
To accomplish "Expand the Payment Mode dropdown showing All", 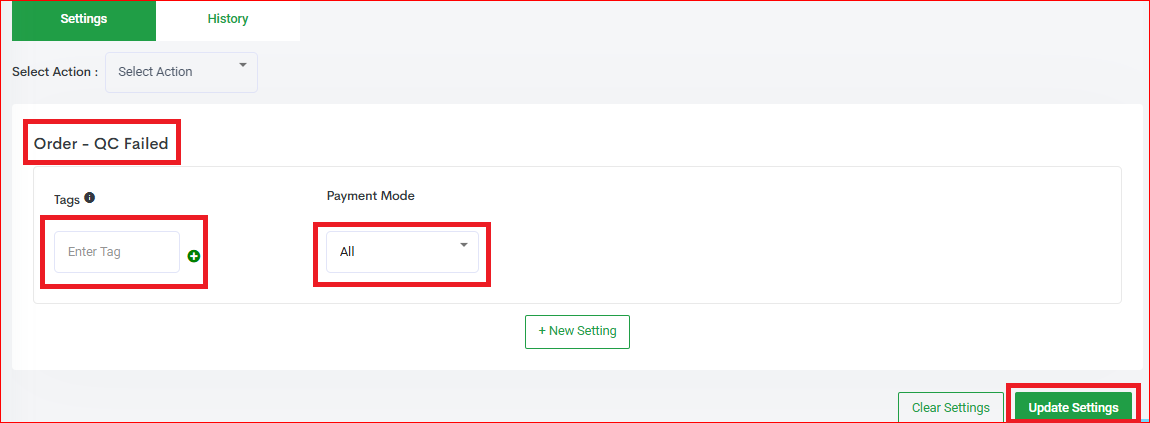I will (402, 252).
